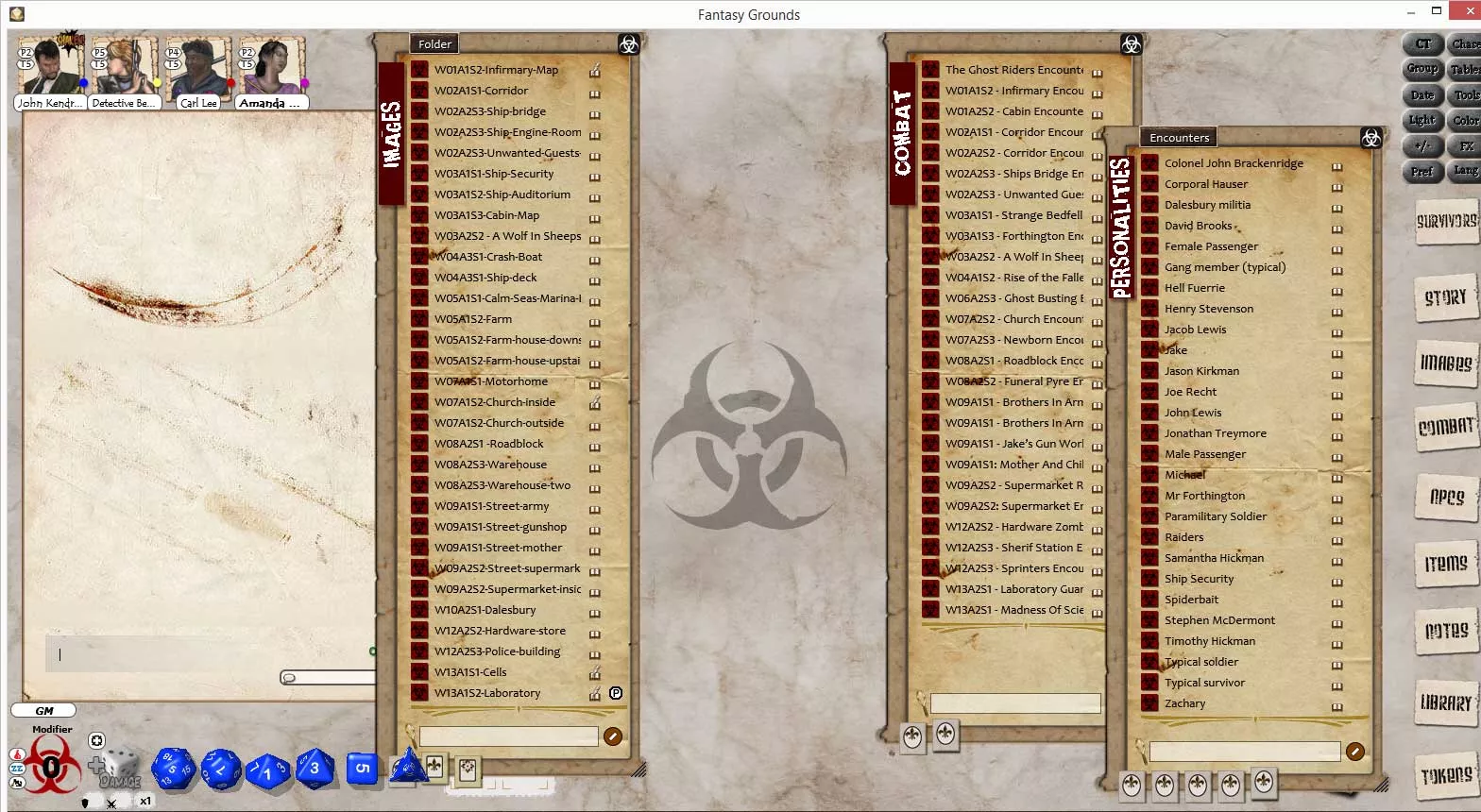Click the small target icon above Damage die

pos(96,740)
